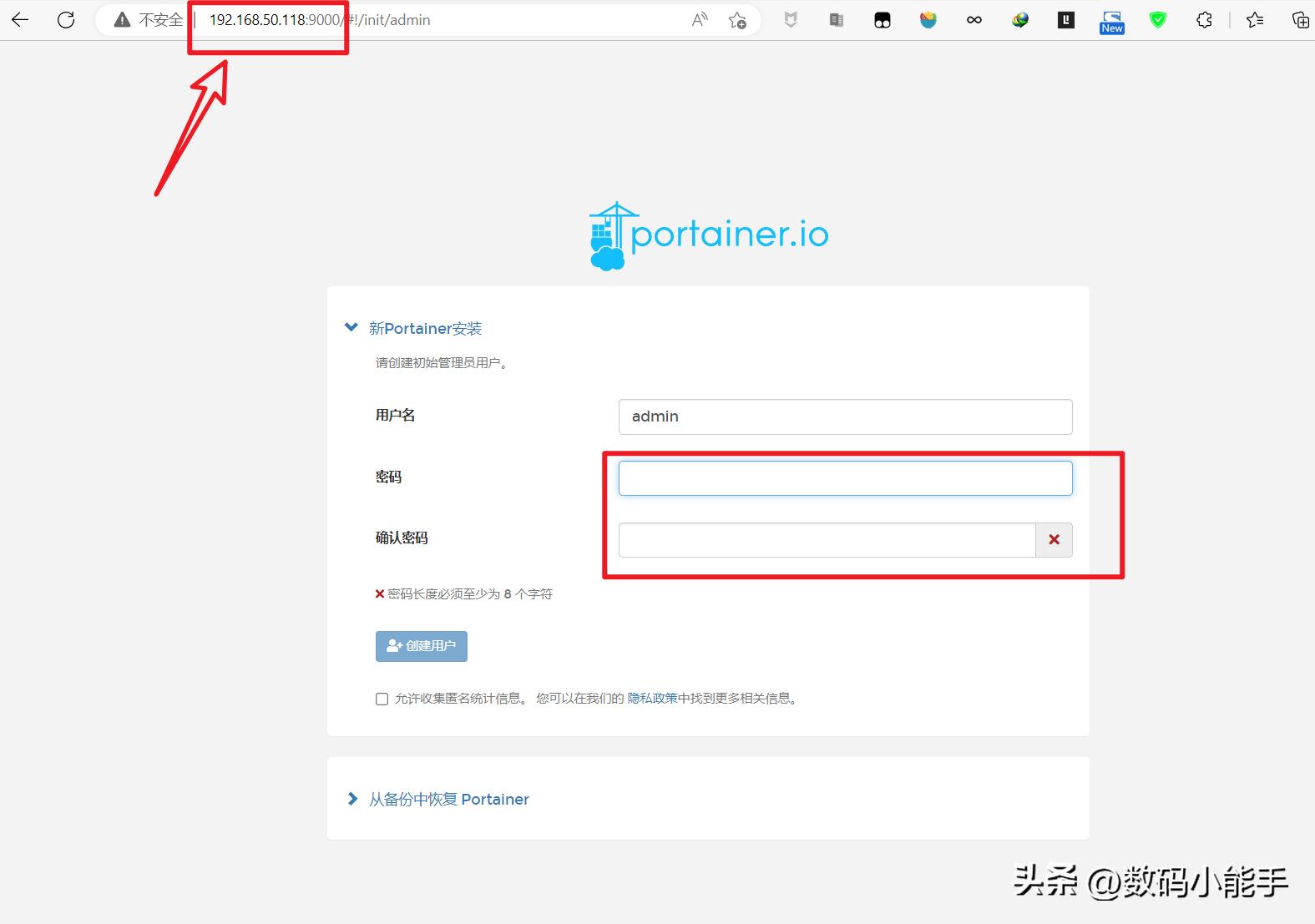Click the 不安全 label in address bar
1315x924 pixels.
(160, 20)
